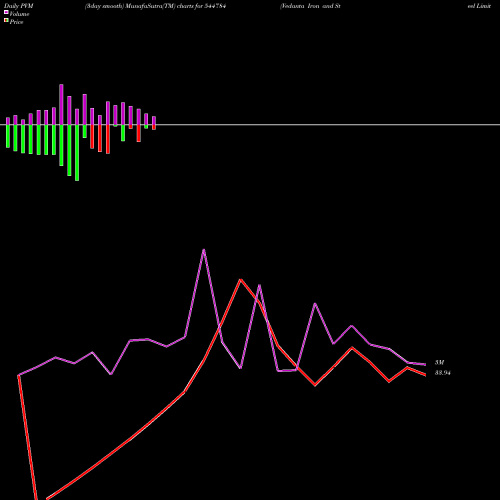The width and height of the screenshot is (500, 500).
Task: Select the 'Price' legend label
Action: point(16,22)
